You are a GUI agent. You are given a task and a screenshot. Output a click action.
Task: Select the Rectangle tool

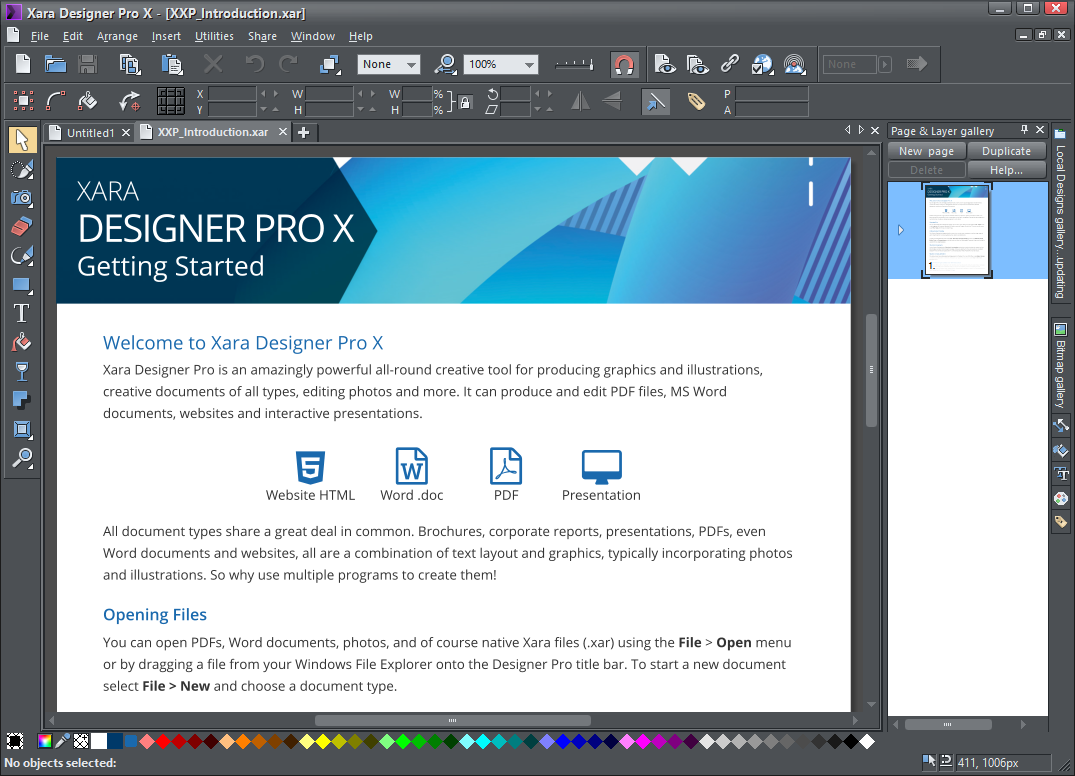click(22, 284)
